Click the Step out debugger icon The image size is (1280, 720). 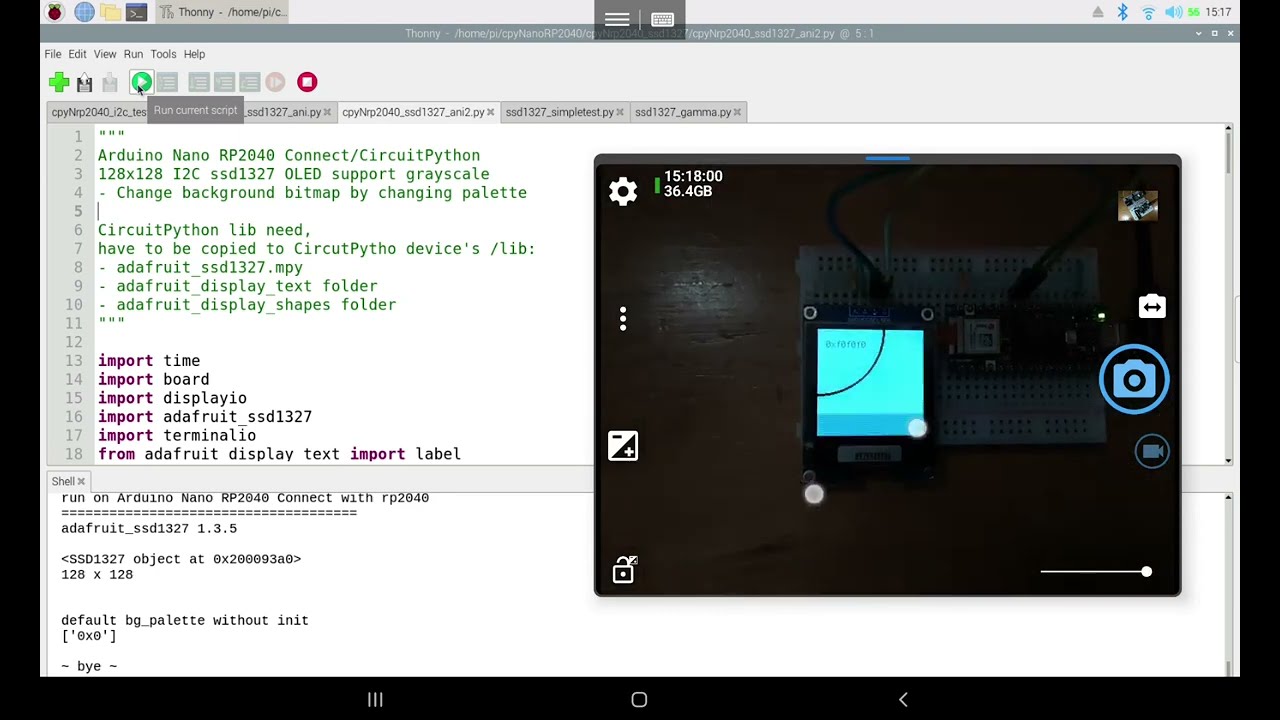[x=250, y=82]
